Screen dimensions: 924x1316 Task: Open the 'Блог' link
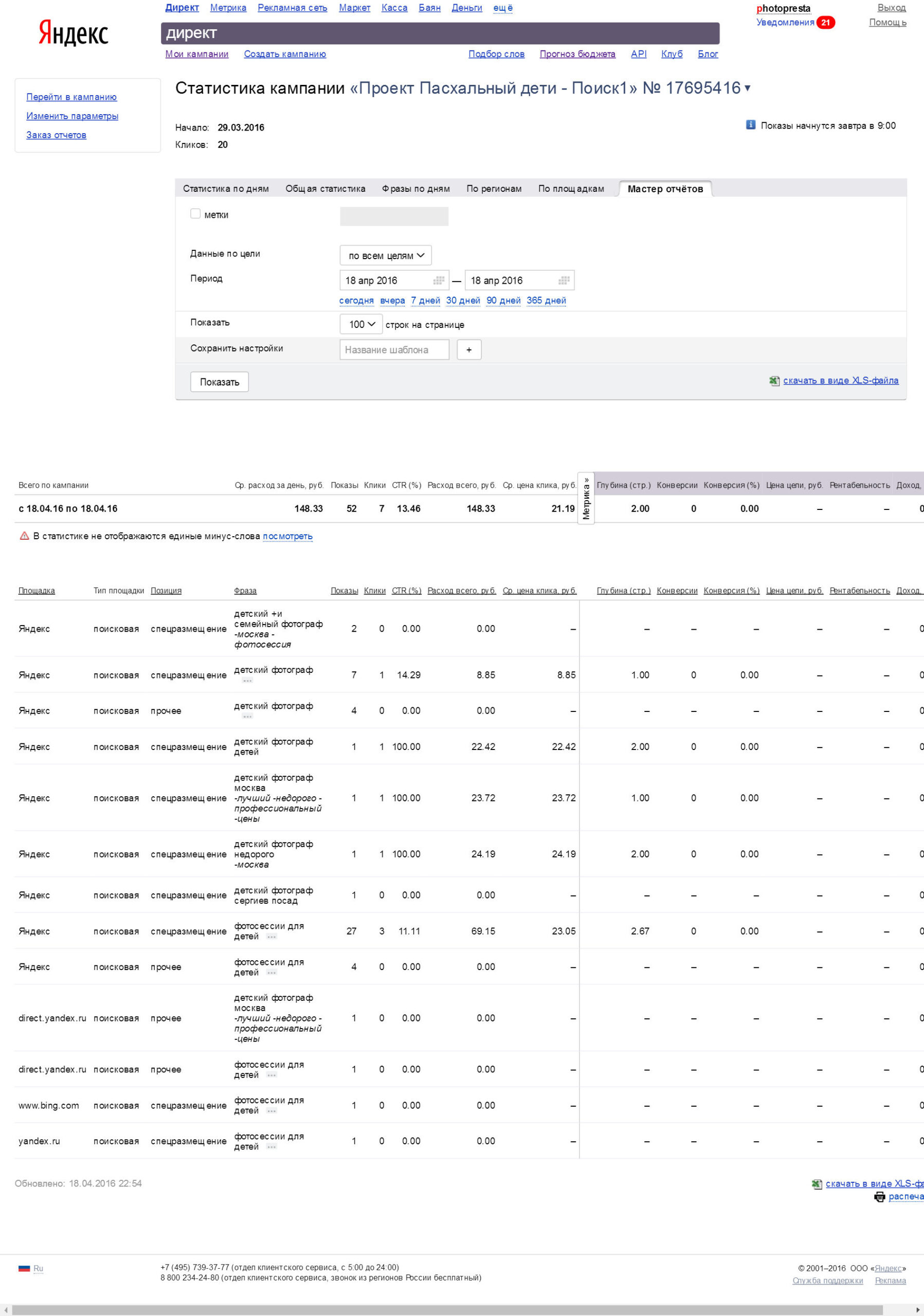(x=708, y=54)
